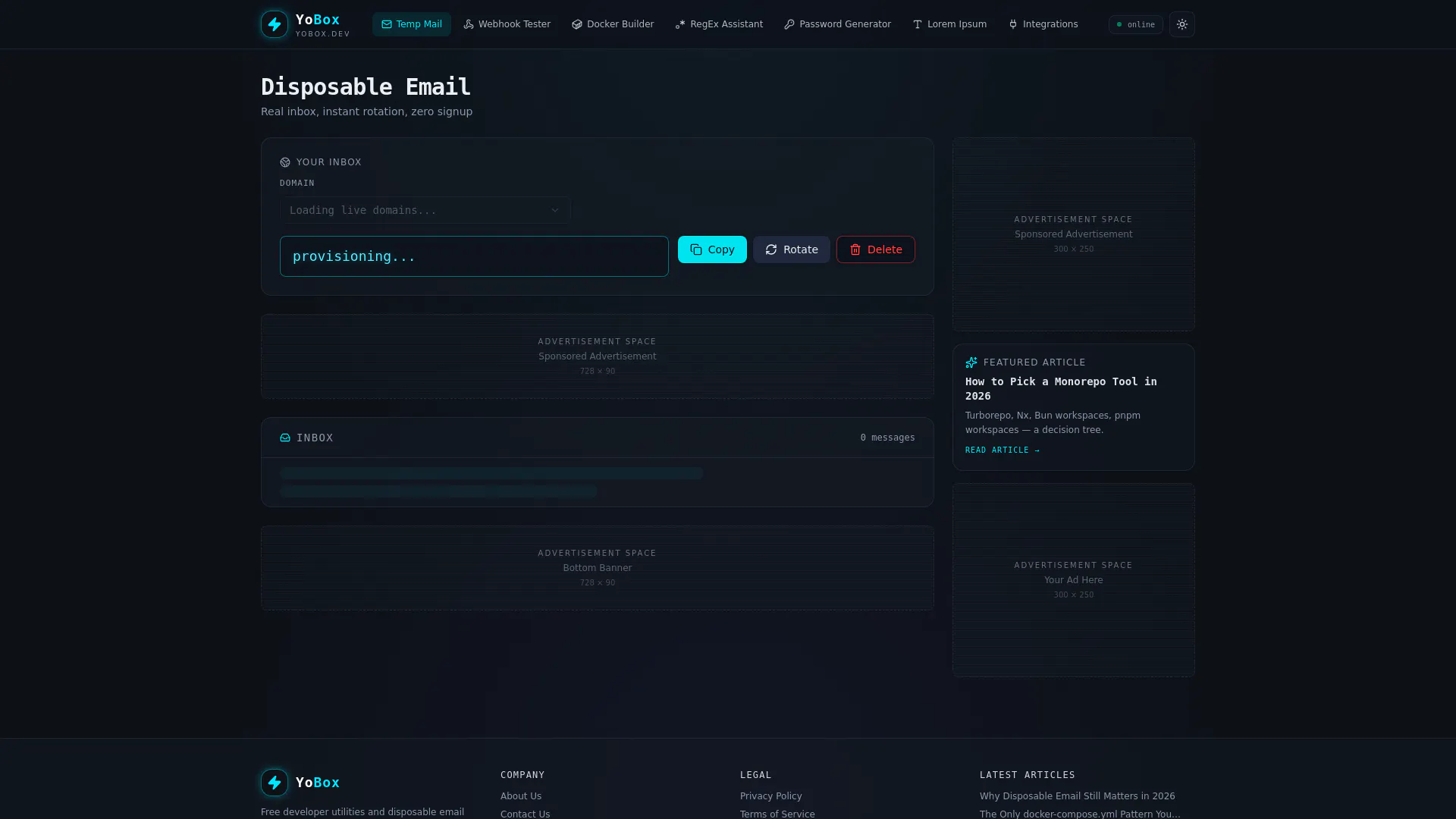
Task: Open the RegEx Assistant tab
Action: pyautogui.click(x=719, y=24)
